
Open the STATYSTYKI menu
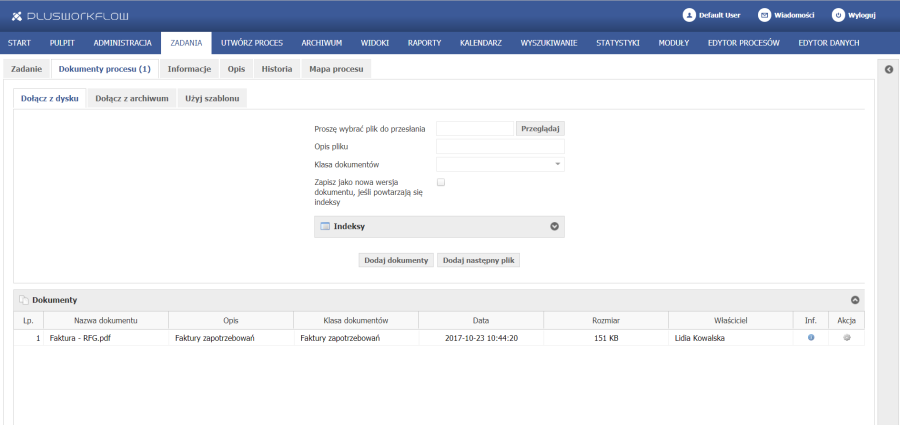(x=618, y=43)
